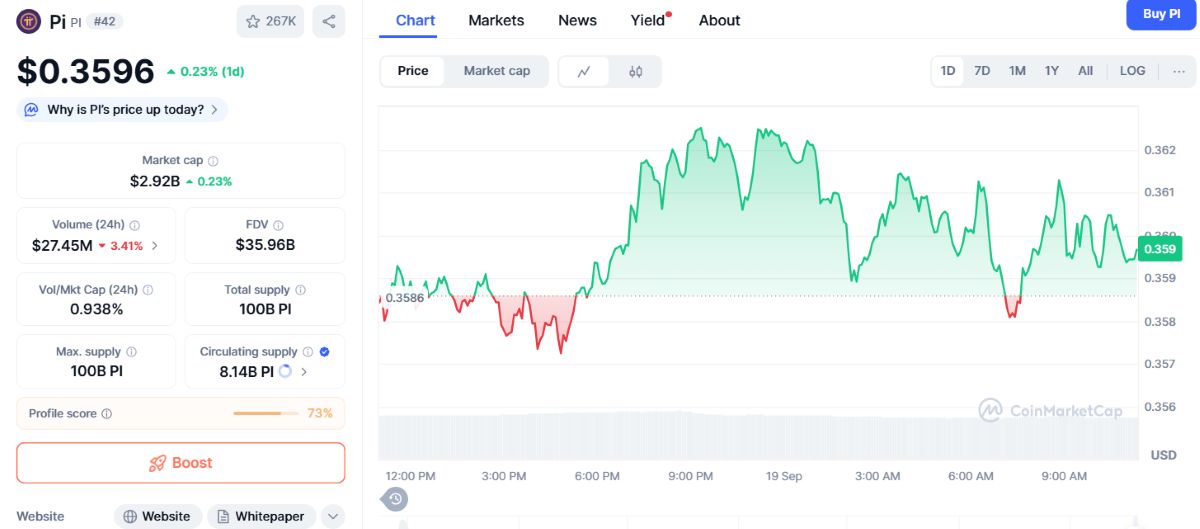1200x529 pixels.
Task: Click the document icon on Whitepaper chip
Action: 223,517
